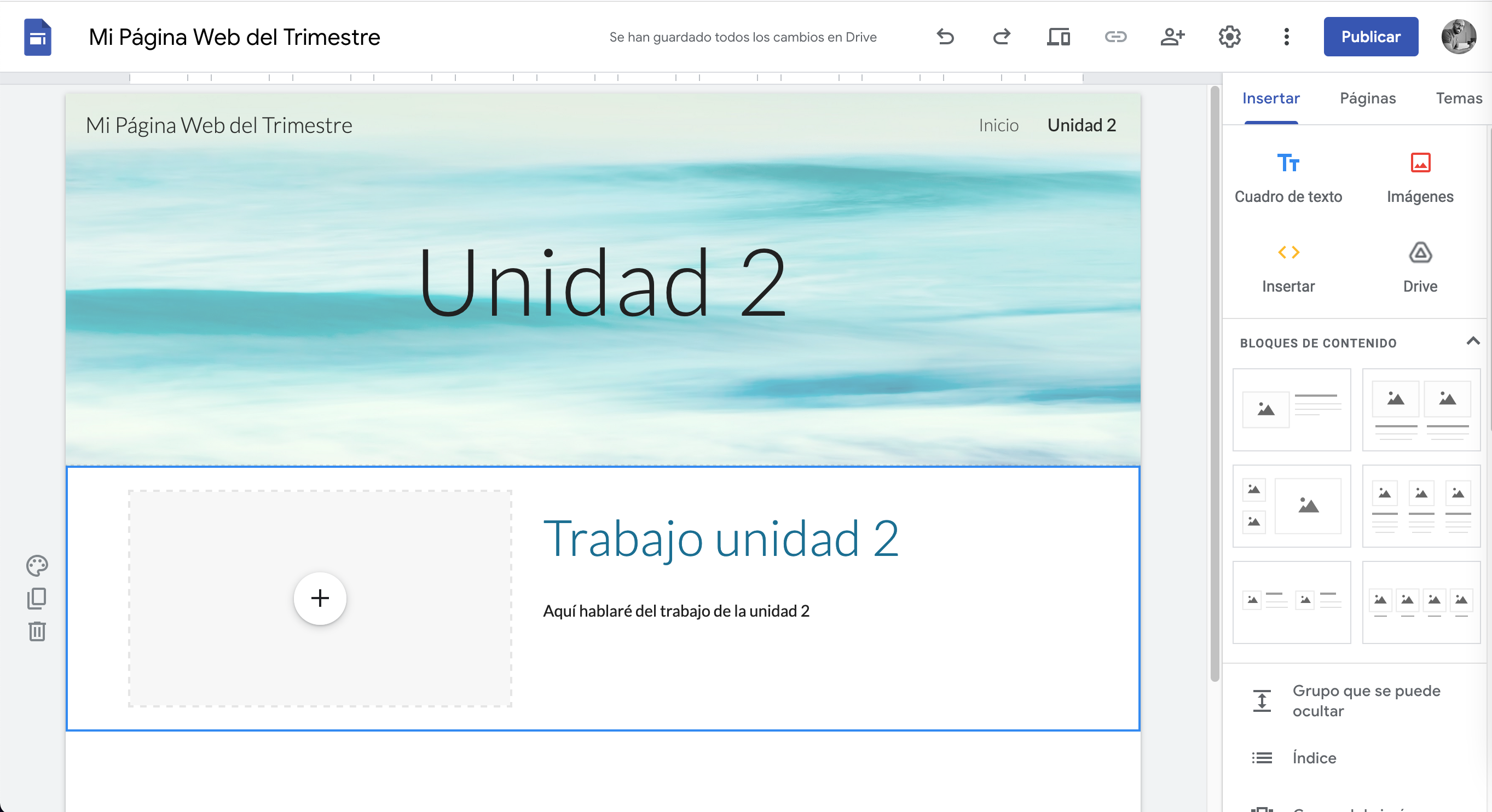Switch to the Temas tab
The width and height of the screenshot is (1492, 812).
[1459, 98]
